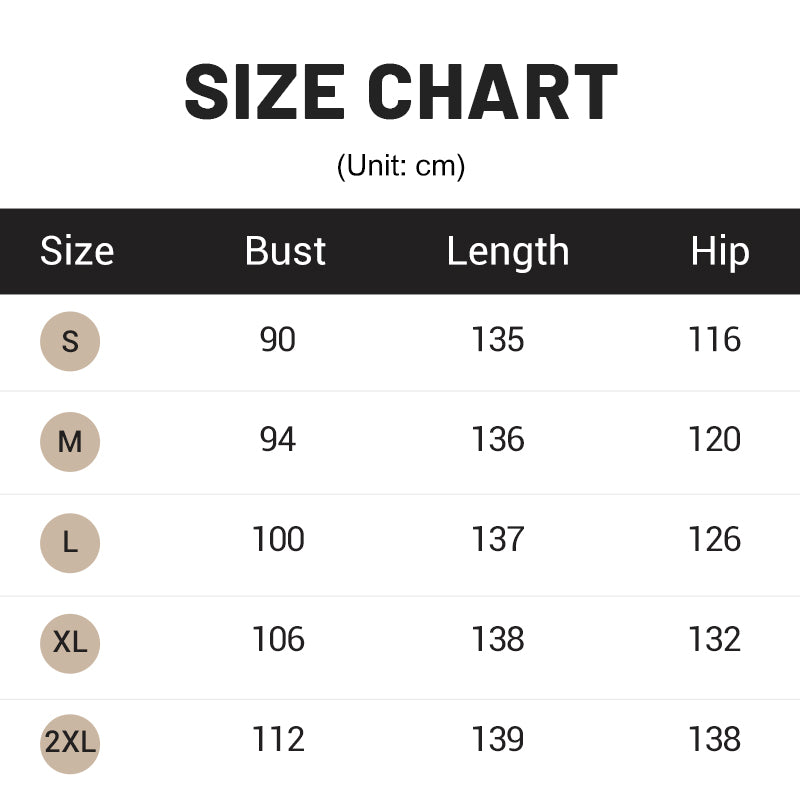Click the S size circle badge
Viewport: 800px width, 800px height.
tap(70, 341)
